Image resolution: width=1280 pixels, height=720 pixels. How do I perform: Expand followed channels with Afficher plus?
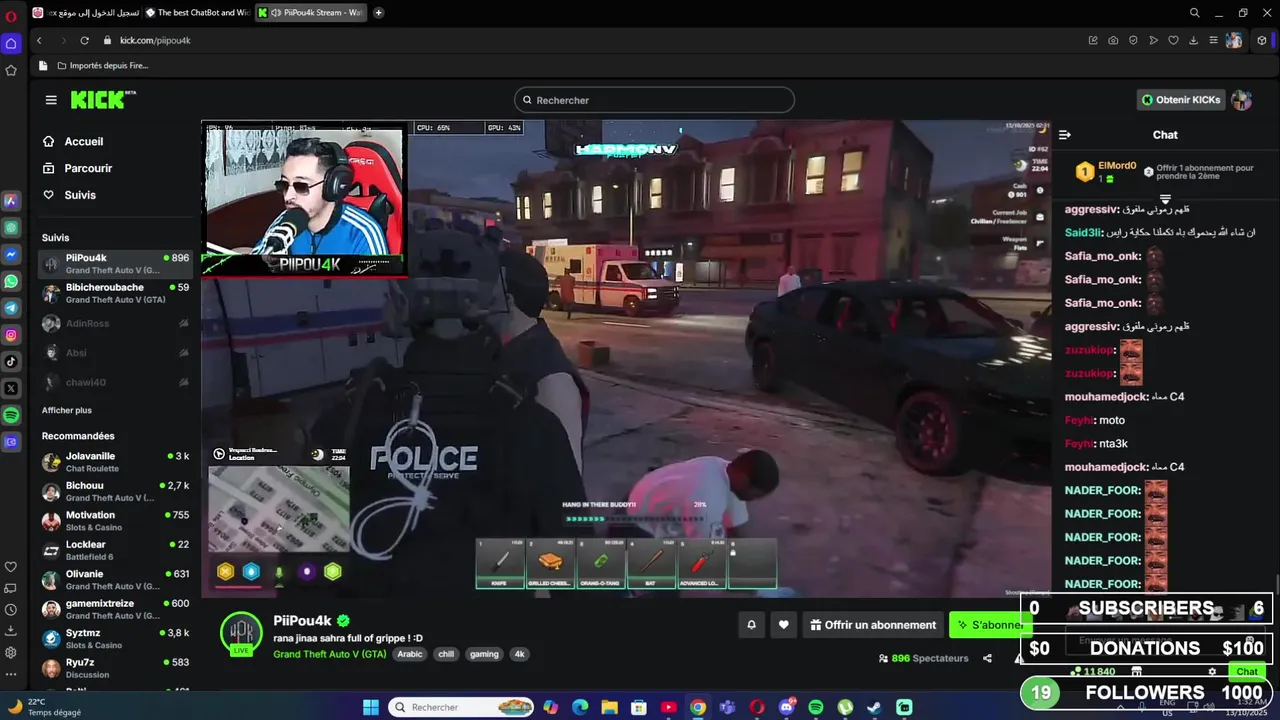(x=67, y=410)
